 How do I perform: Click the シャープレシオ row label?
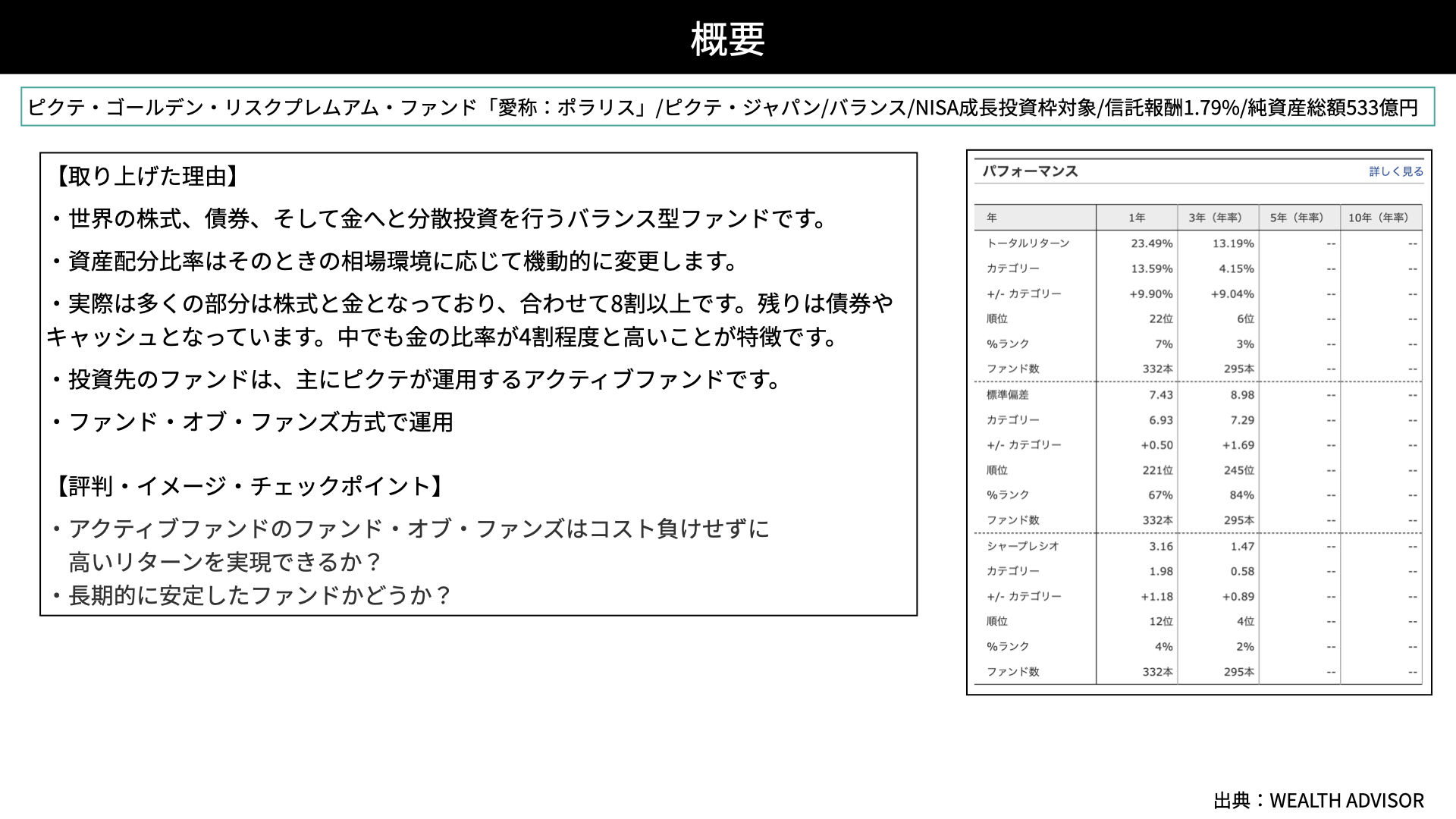click(x=1022, y=546)
